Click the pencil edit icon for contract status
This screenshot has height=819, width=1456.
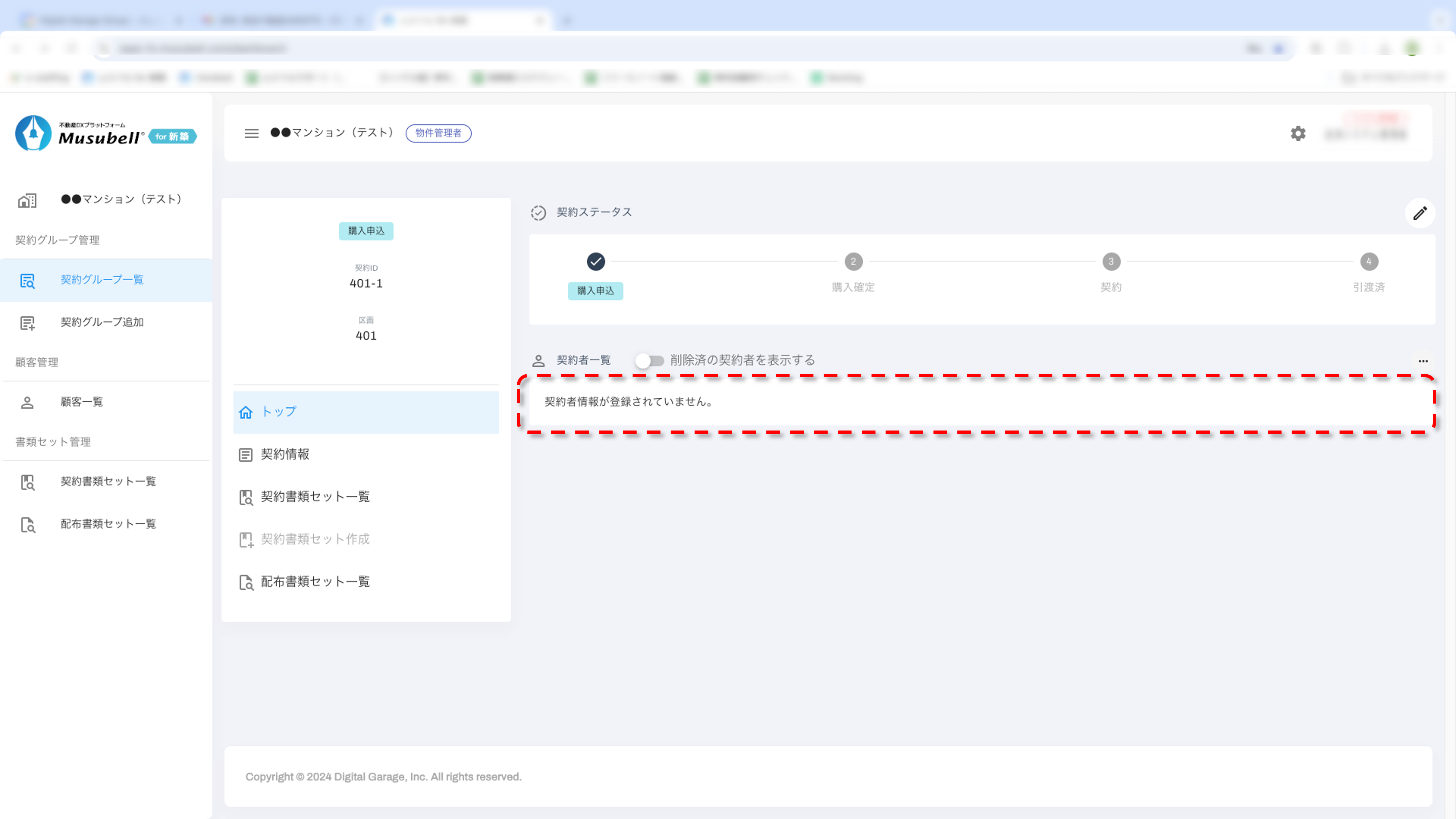tap(1420, 213)
